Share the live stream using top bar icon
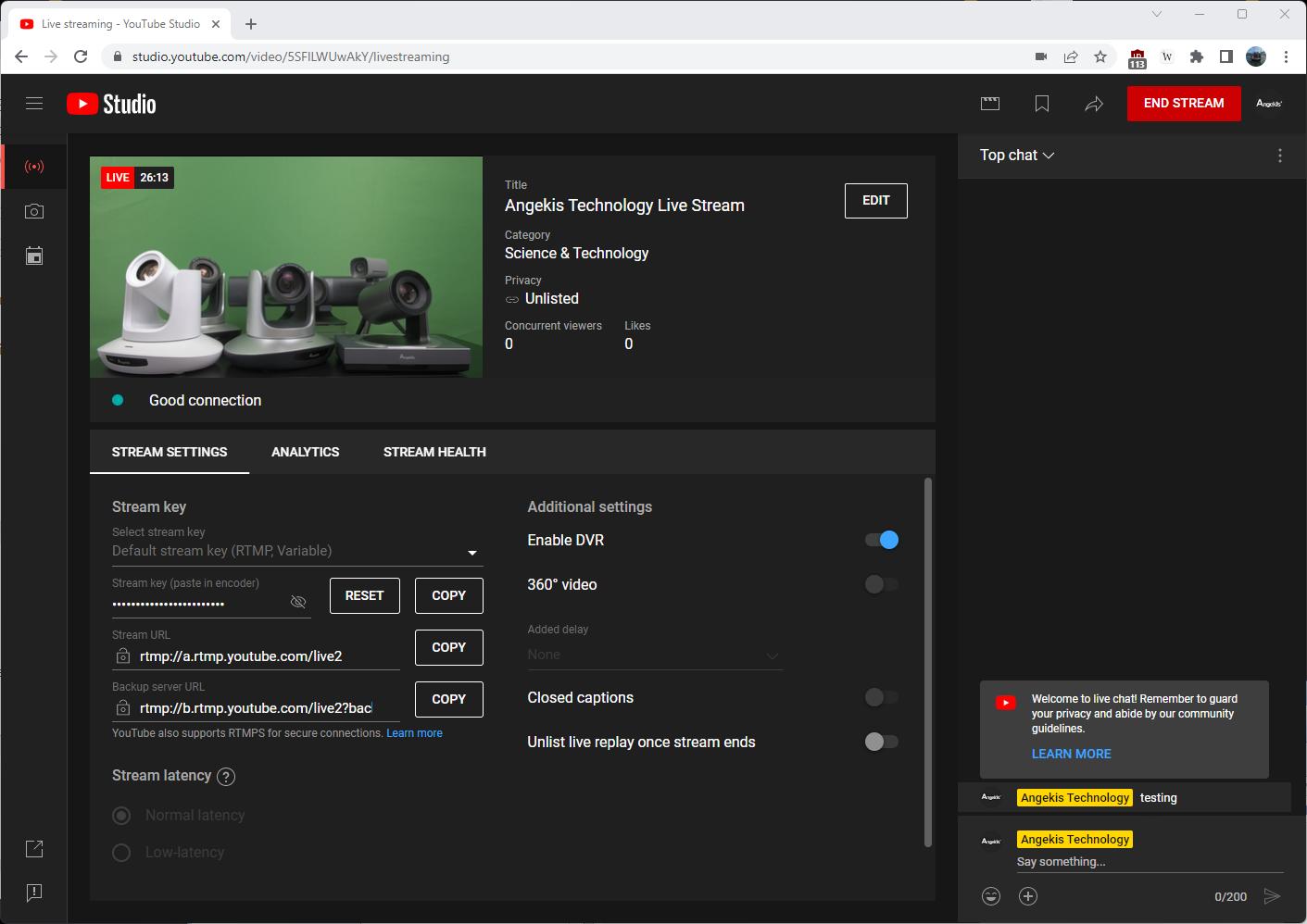The width and height of the screenshot is (1307, 924). 1093,104
